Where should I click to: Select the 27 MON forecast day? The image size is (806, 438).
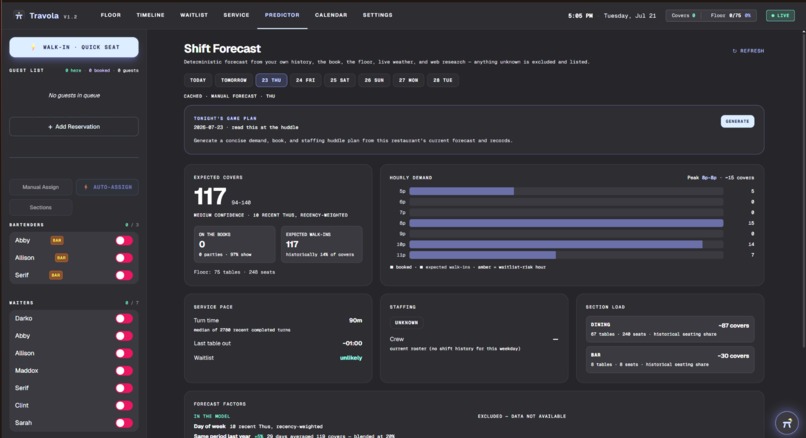[x=409, y=80]
